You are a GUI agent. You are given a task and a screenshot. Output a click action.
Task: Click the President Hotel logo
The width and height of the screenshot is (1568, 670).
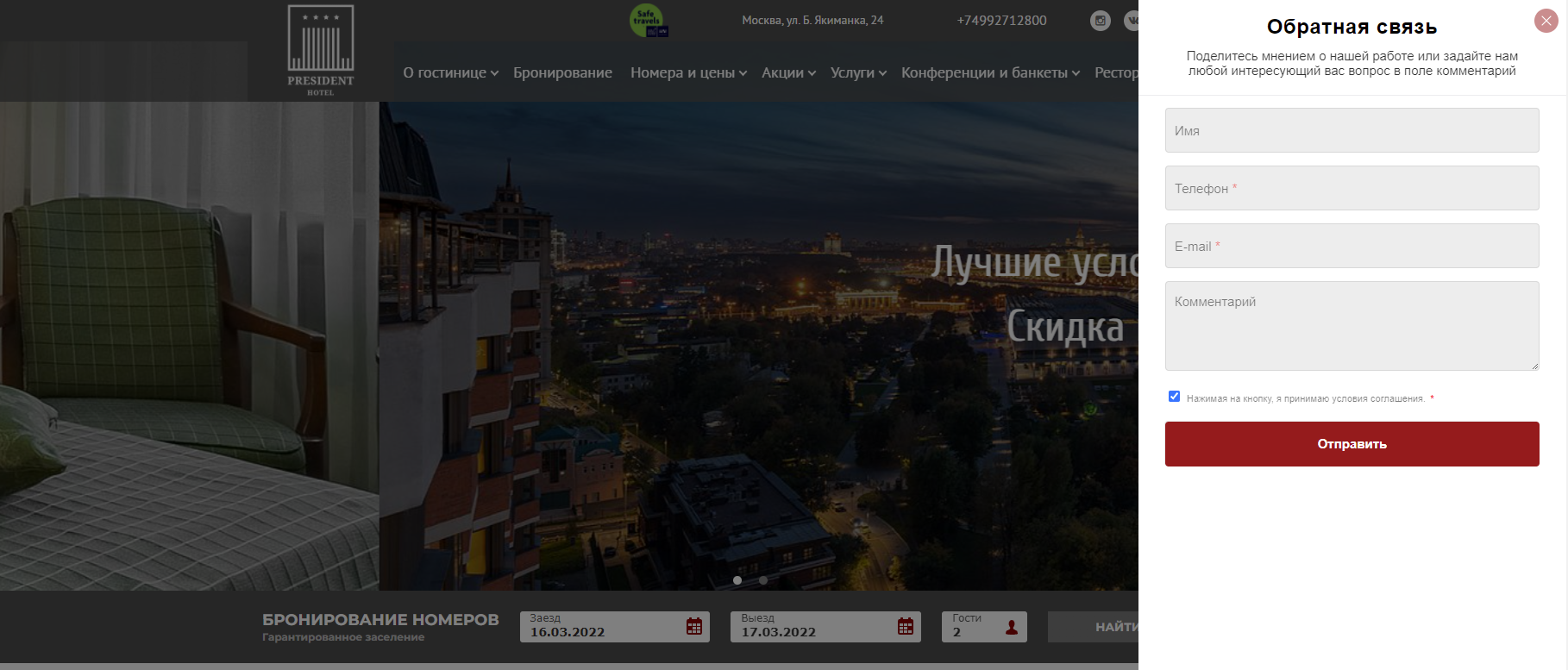321,51
